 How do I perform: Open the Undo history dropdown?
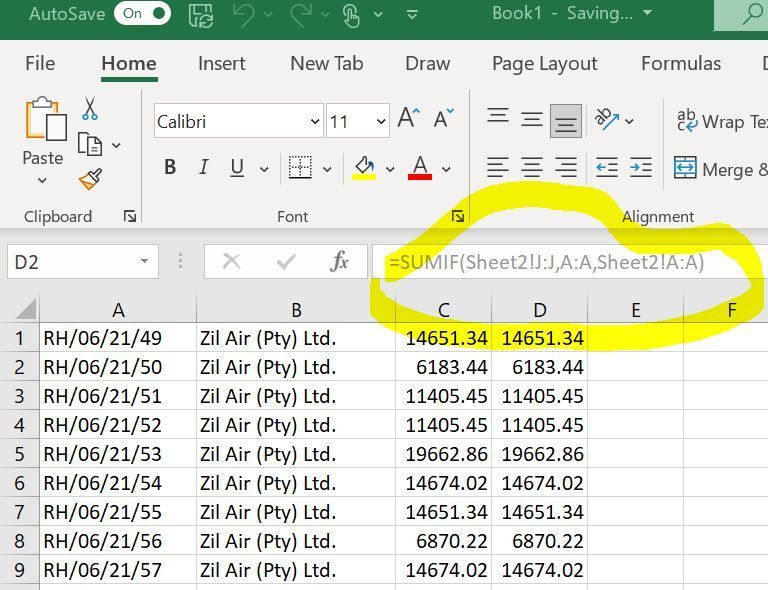point(268,15)
